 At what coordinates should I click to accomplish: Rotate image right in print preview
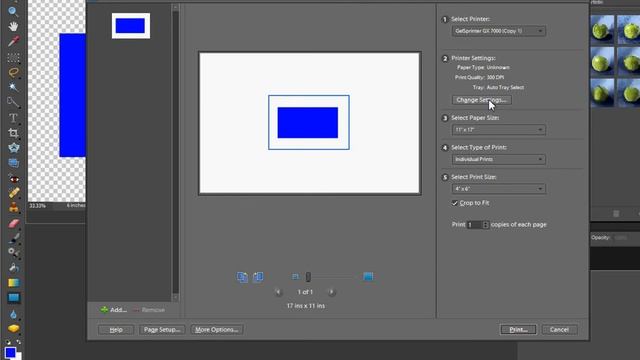258,277
